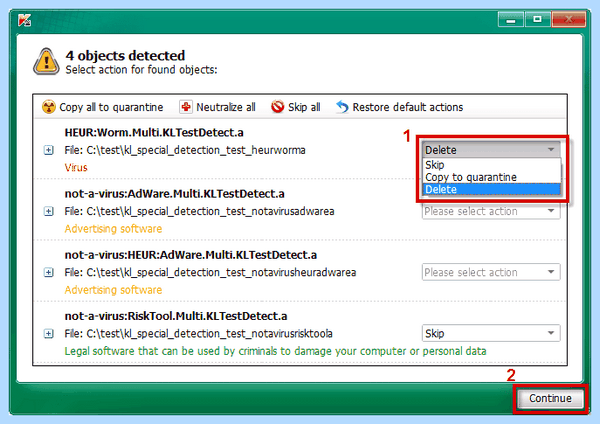Click Restore default actions label

pyautogui.click(x=408, y=107)
